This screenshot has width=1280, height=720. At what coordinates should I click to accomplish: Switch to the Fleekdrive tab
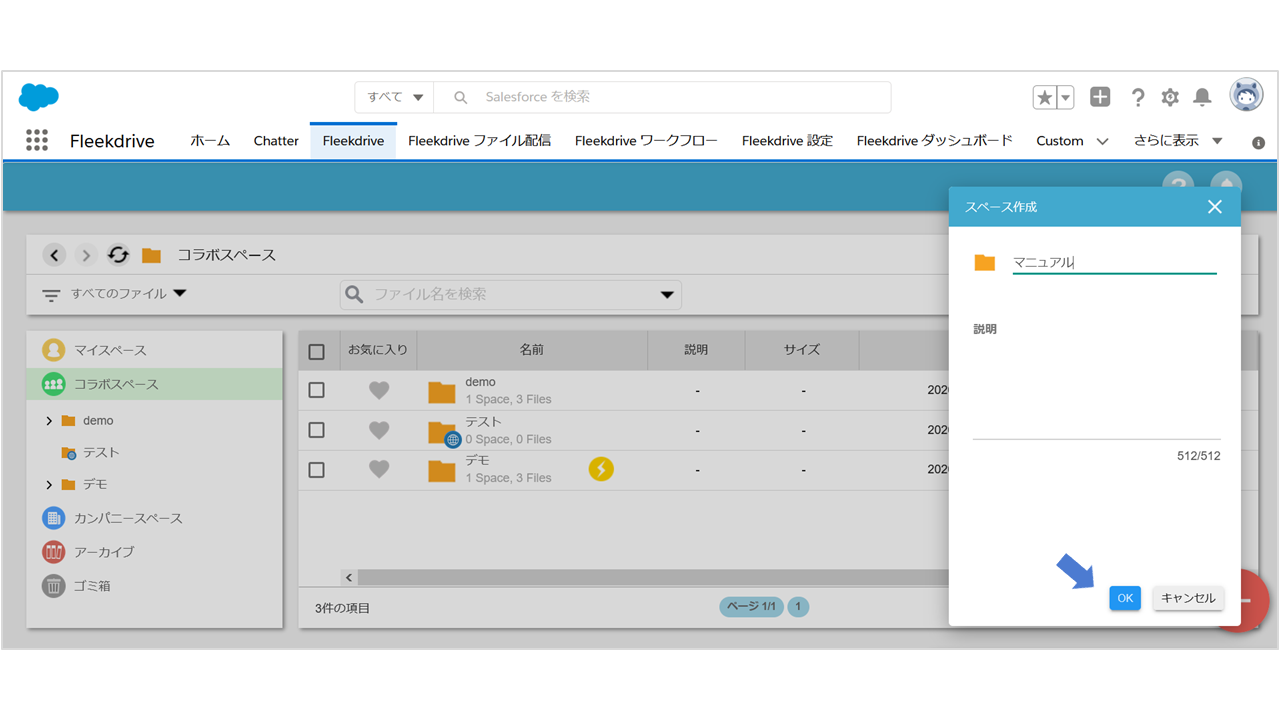point(353,141)
